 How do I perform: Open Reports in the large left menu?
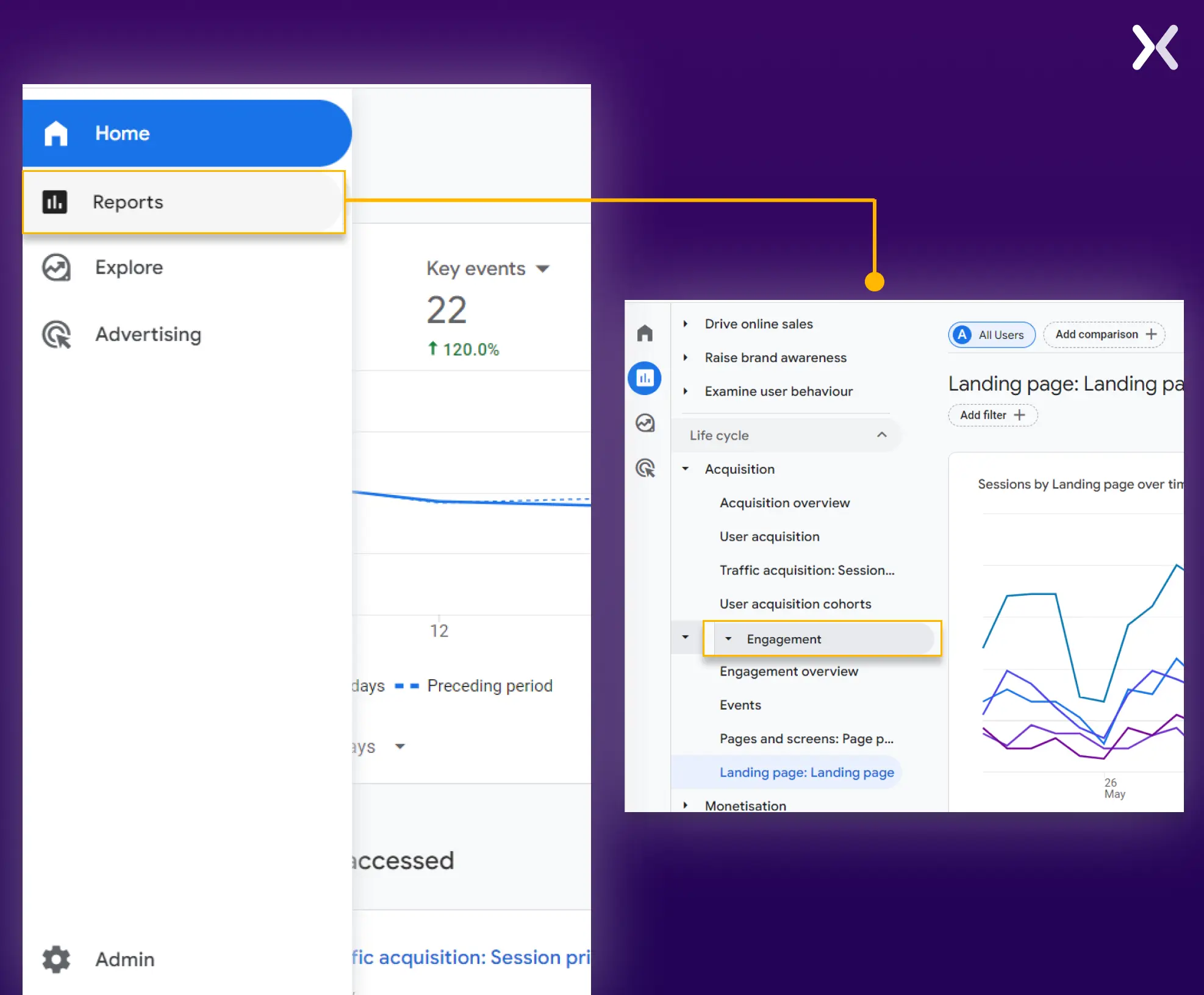point(184,202)
